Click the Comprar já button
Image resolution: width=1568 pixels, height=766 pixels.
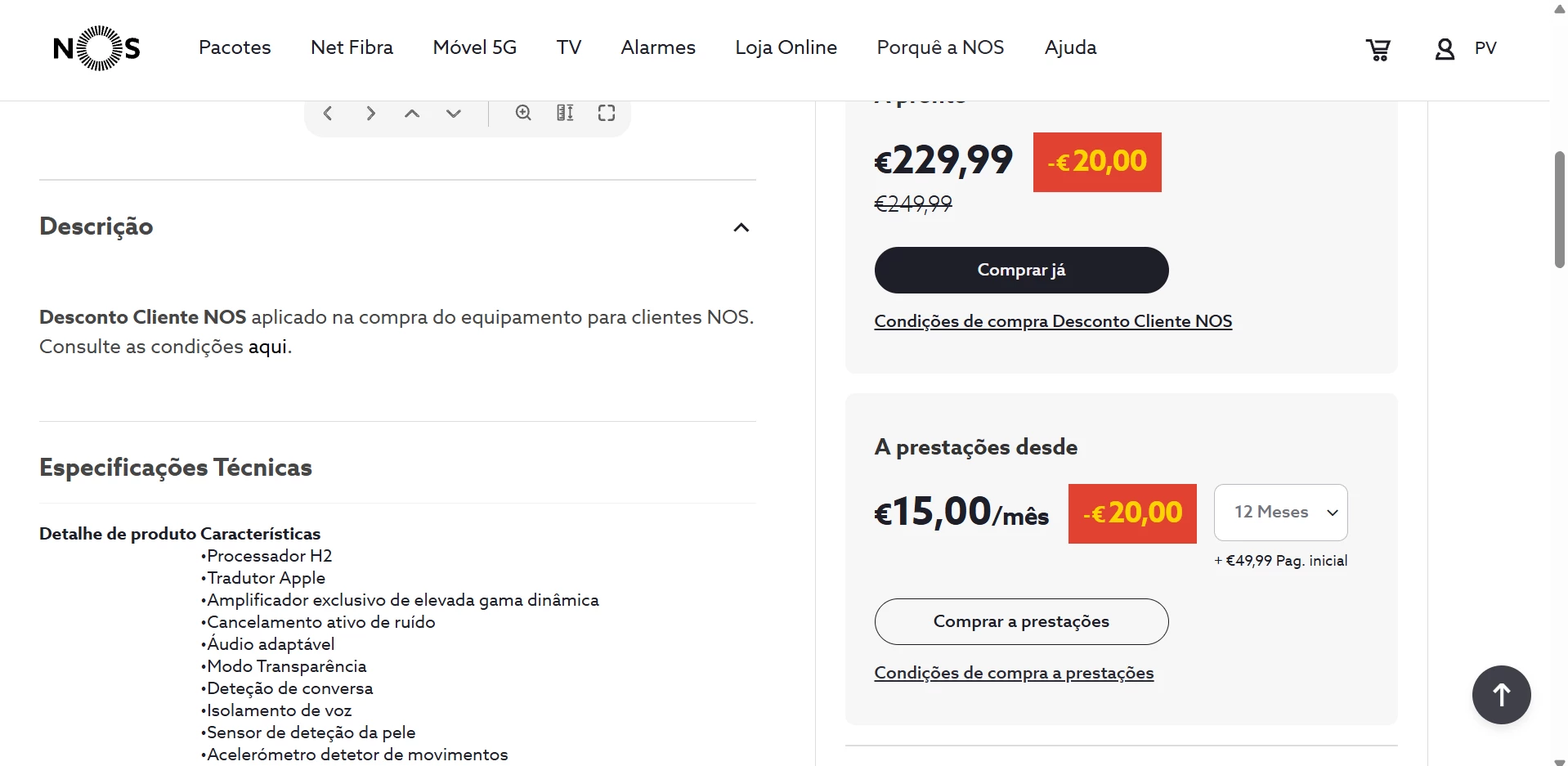[x=1021, y=270]
